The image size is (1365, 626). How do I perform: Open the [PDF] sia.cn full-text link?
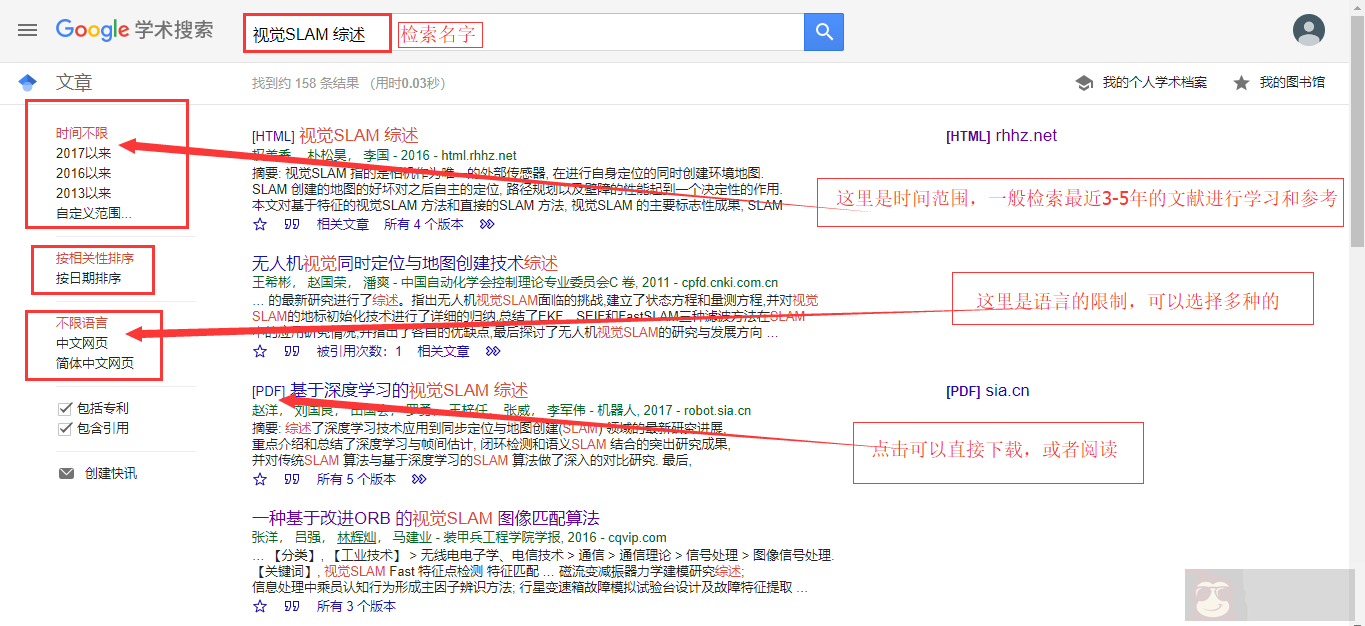pos(987,391)
